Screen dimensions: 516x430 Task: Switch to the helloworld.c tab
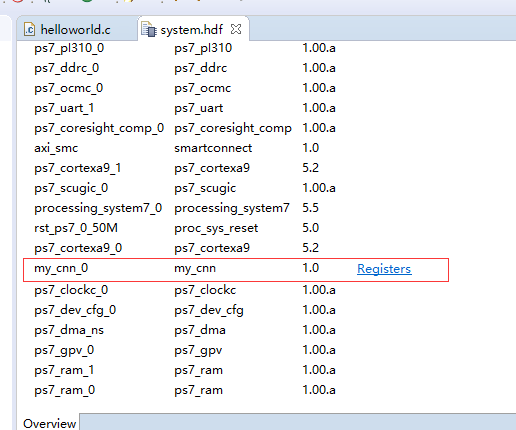click(x=75, y=30)
